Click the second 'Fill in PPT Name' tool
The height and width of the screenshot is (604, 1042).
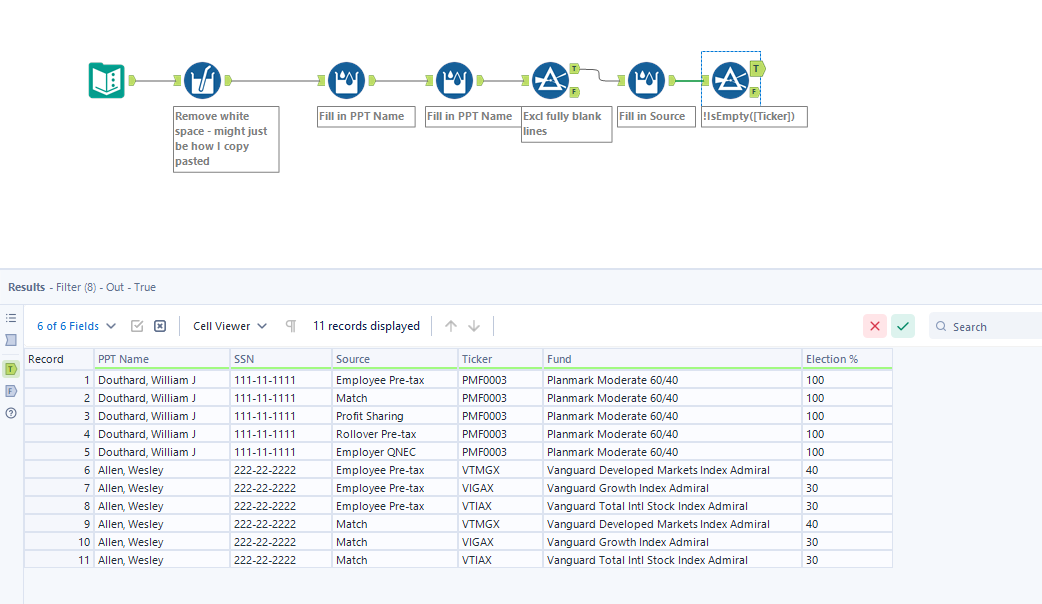(x=454, y=80)
